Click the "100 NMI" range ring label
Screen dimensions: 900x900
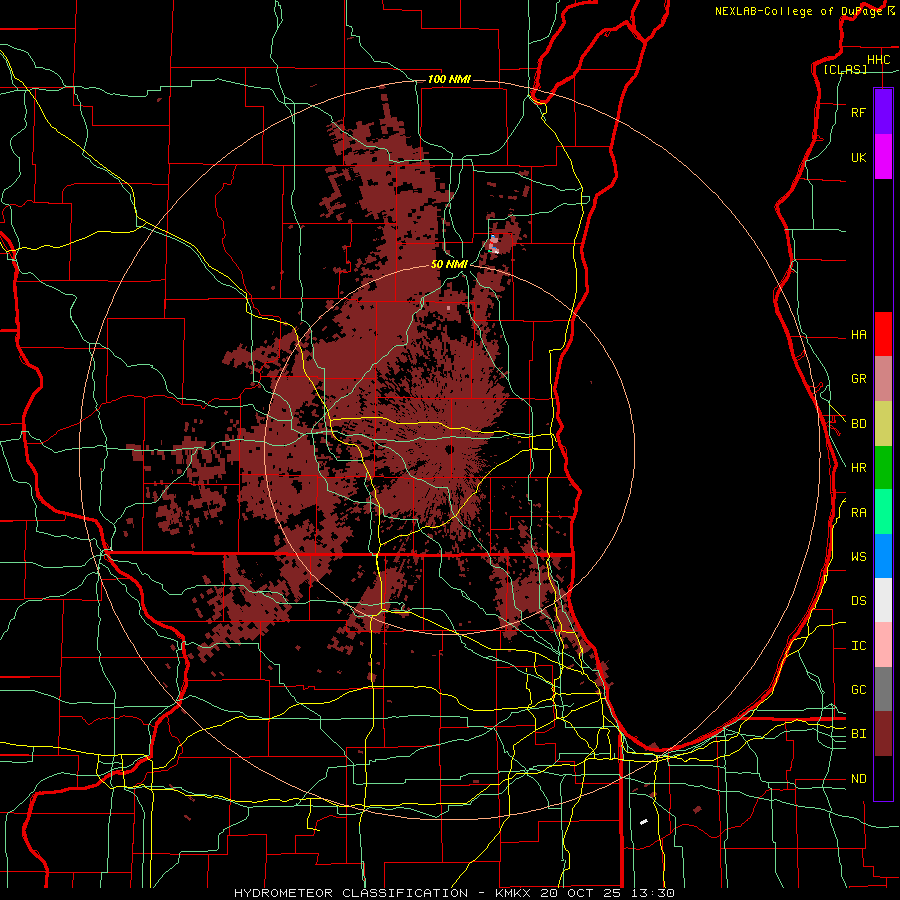coord(449,79)
